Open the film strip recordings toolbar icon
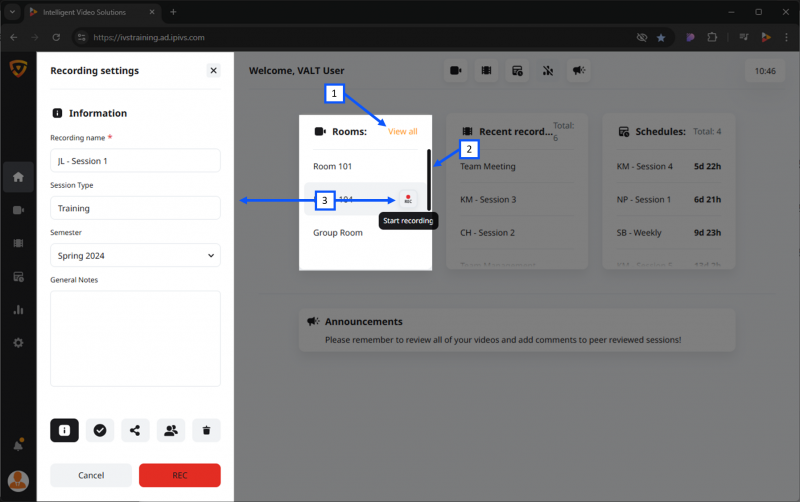This screenshot has width=800, height=502. point(486,70)
